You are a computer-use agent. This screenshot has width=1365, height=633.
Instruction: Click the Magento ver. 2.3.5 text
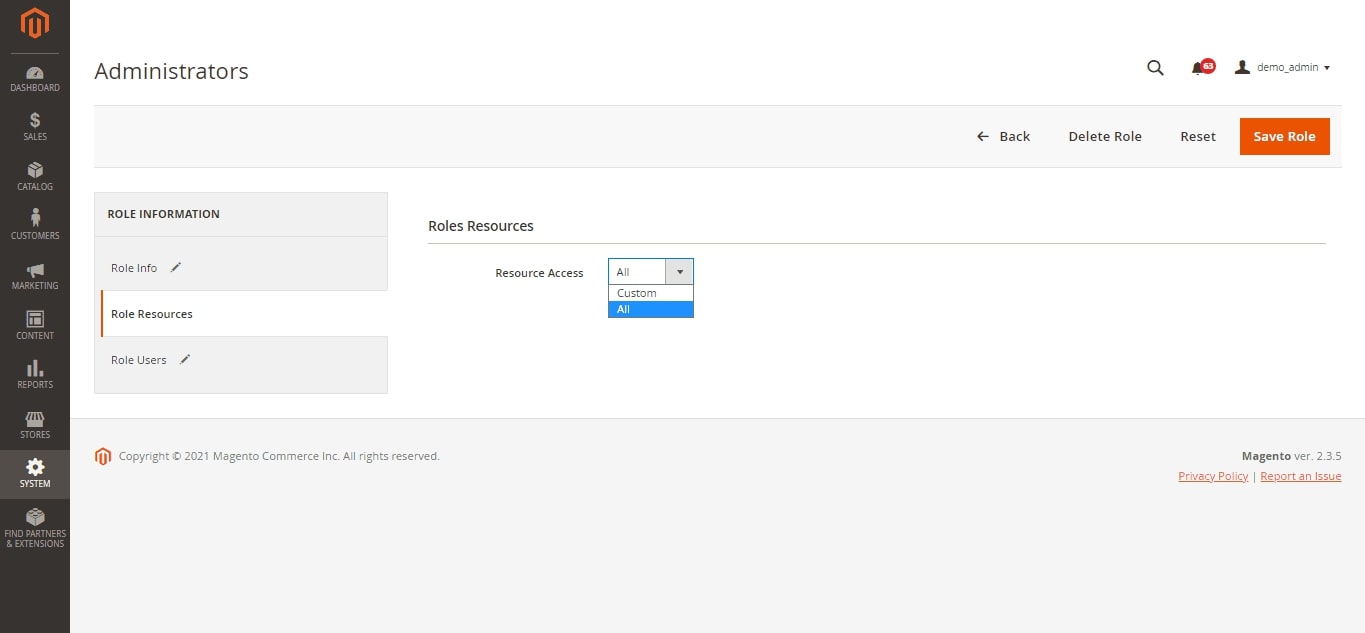[1291, 456]
